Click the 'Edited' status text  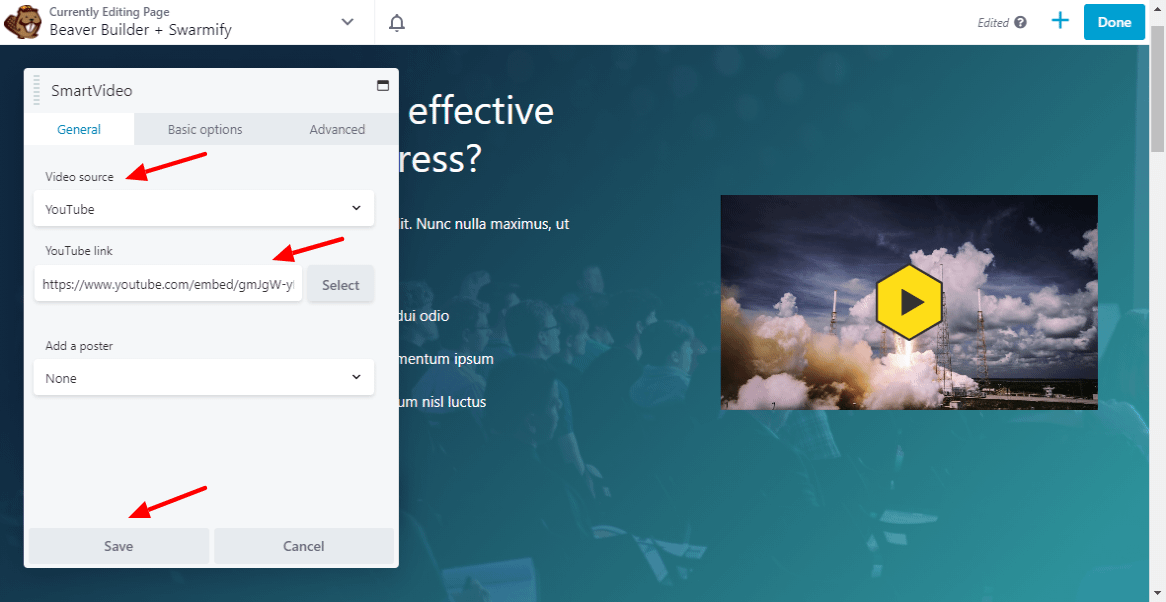click(993, 23)
